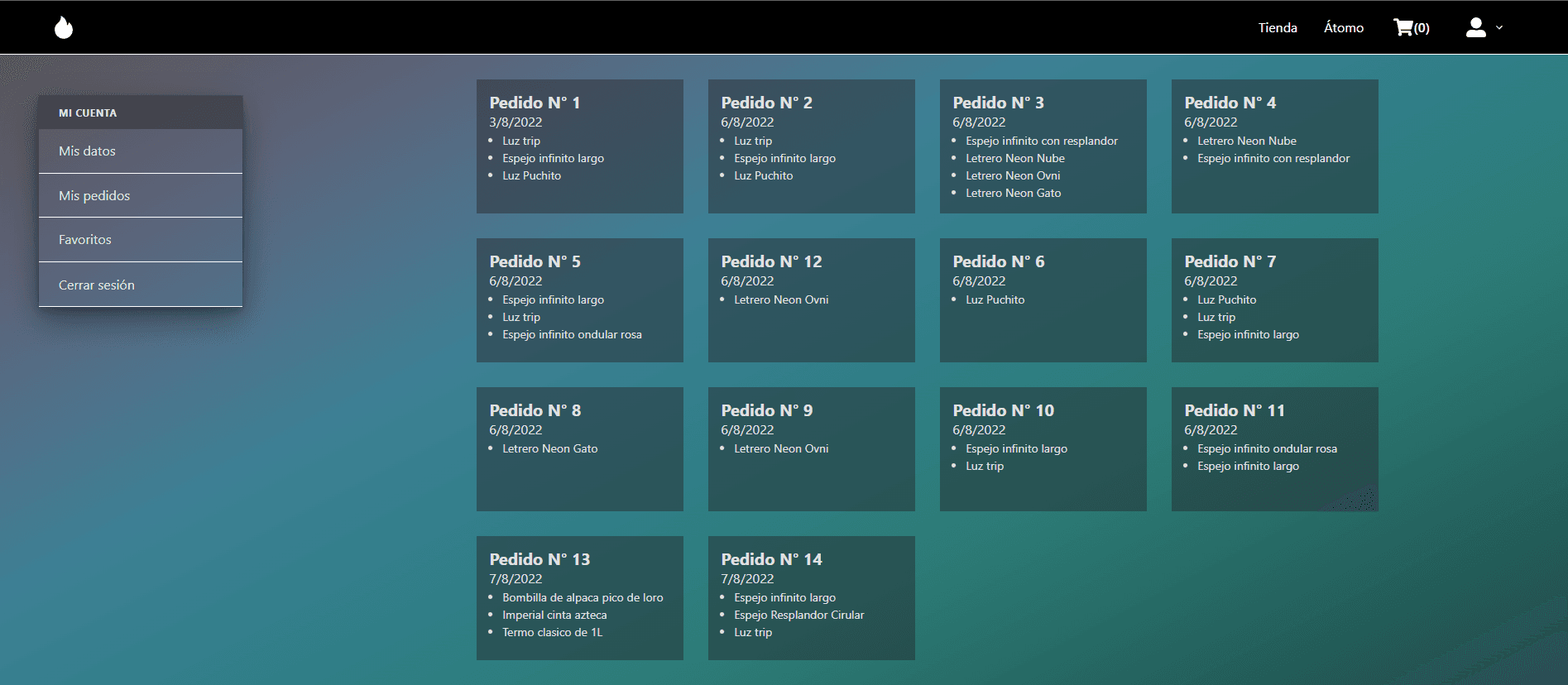The height and width of the screenshot is (685, 1568).
Task: Open the Átomo menu link
Action: click(1344, 27)
